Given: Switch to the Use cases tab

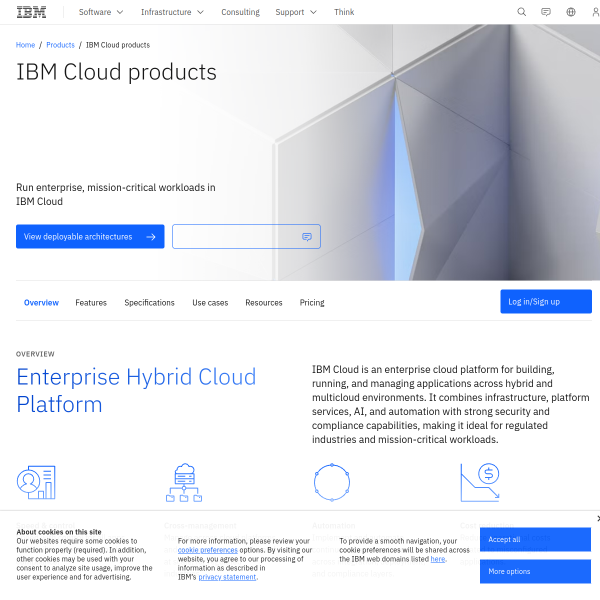Looking at the screenshot, I should (210, 303).
